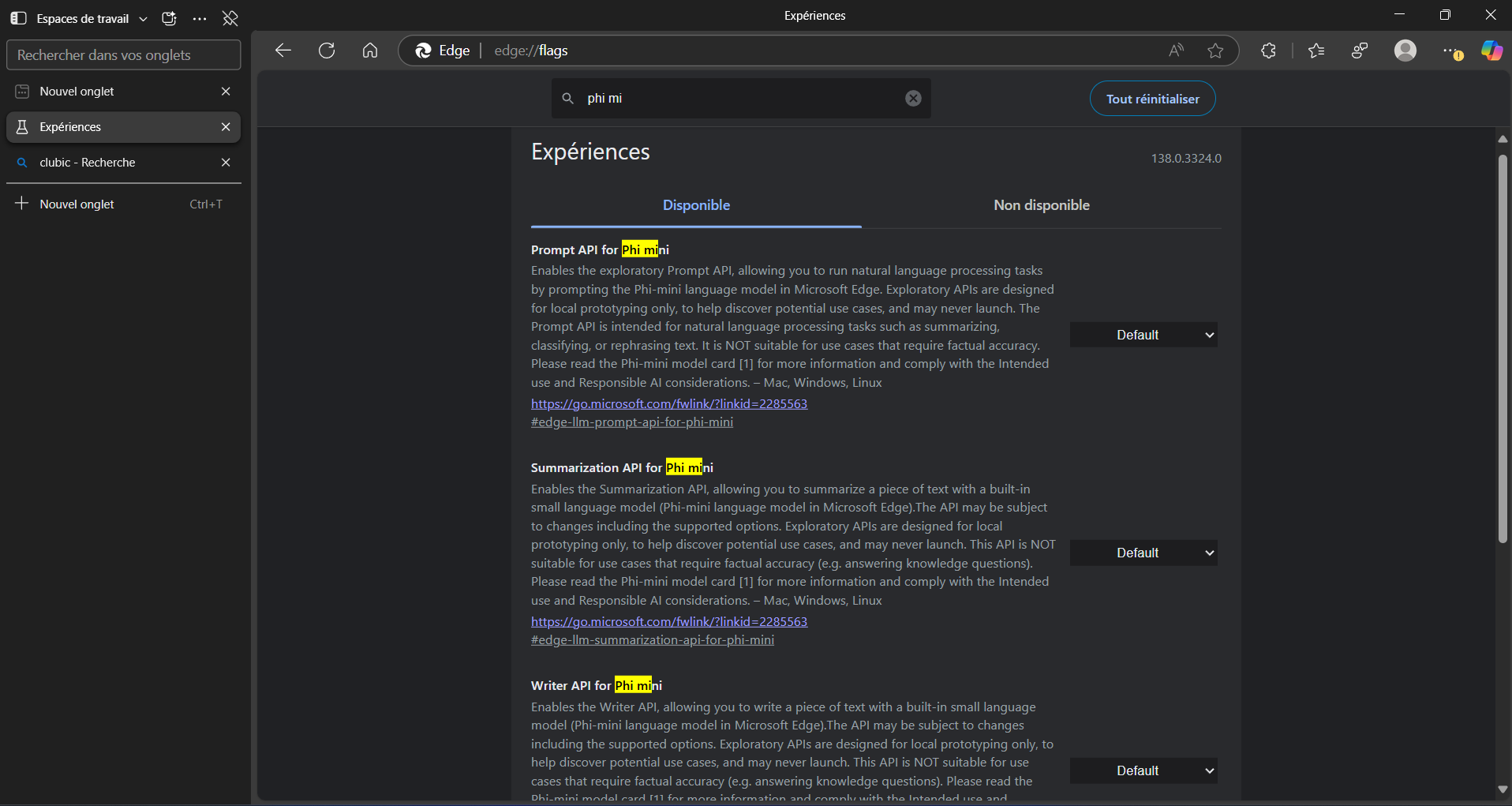Click the Rechercher dans vos onglets field
This screenshot has width=1512, height=806.
123,55
